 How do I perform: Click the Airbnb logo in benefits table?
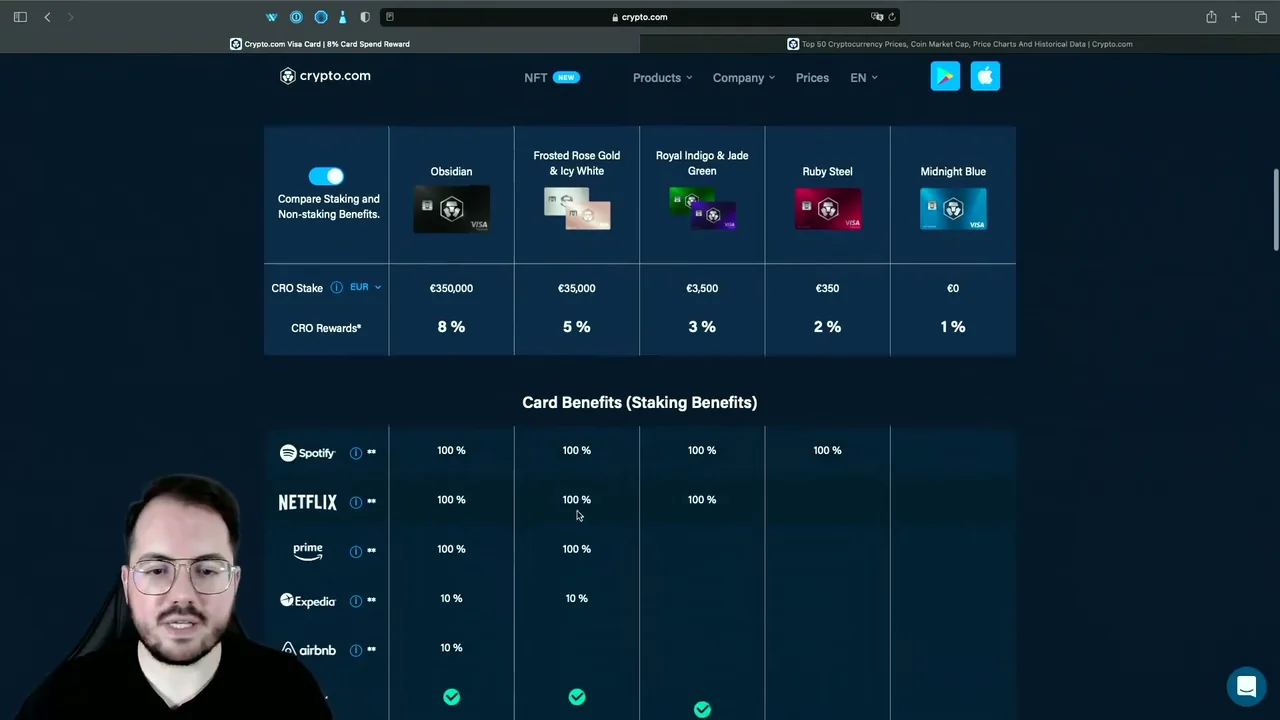pos(308,650)
